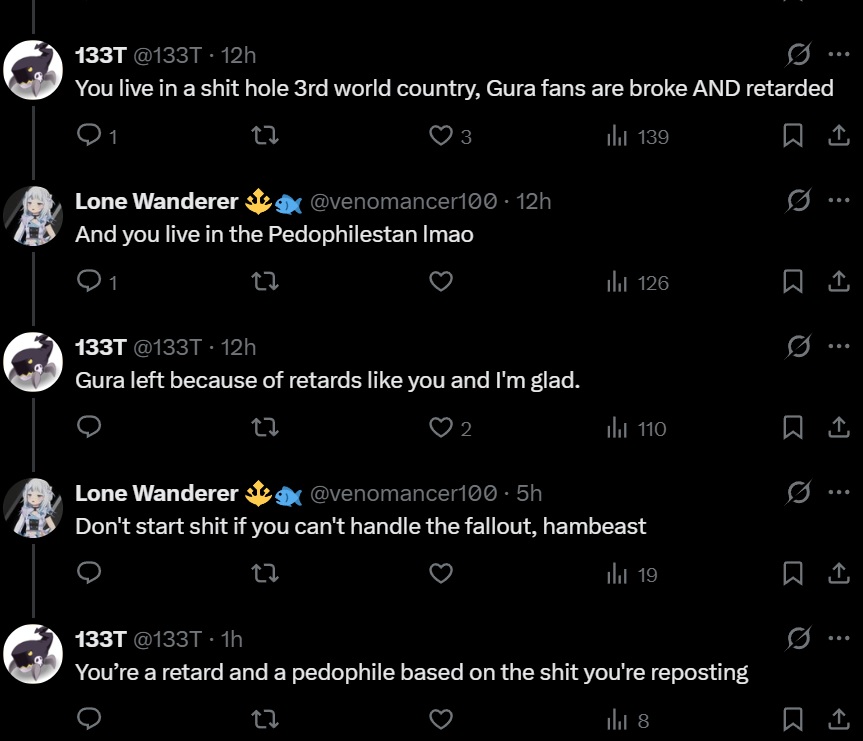Bookmark the tweet with 19 views
This screenshot has height=741, width=863.
click(x=793, y=574)
